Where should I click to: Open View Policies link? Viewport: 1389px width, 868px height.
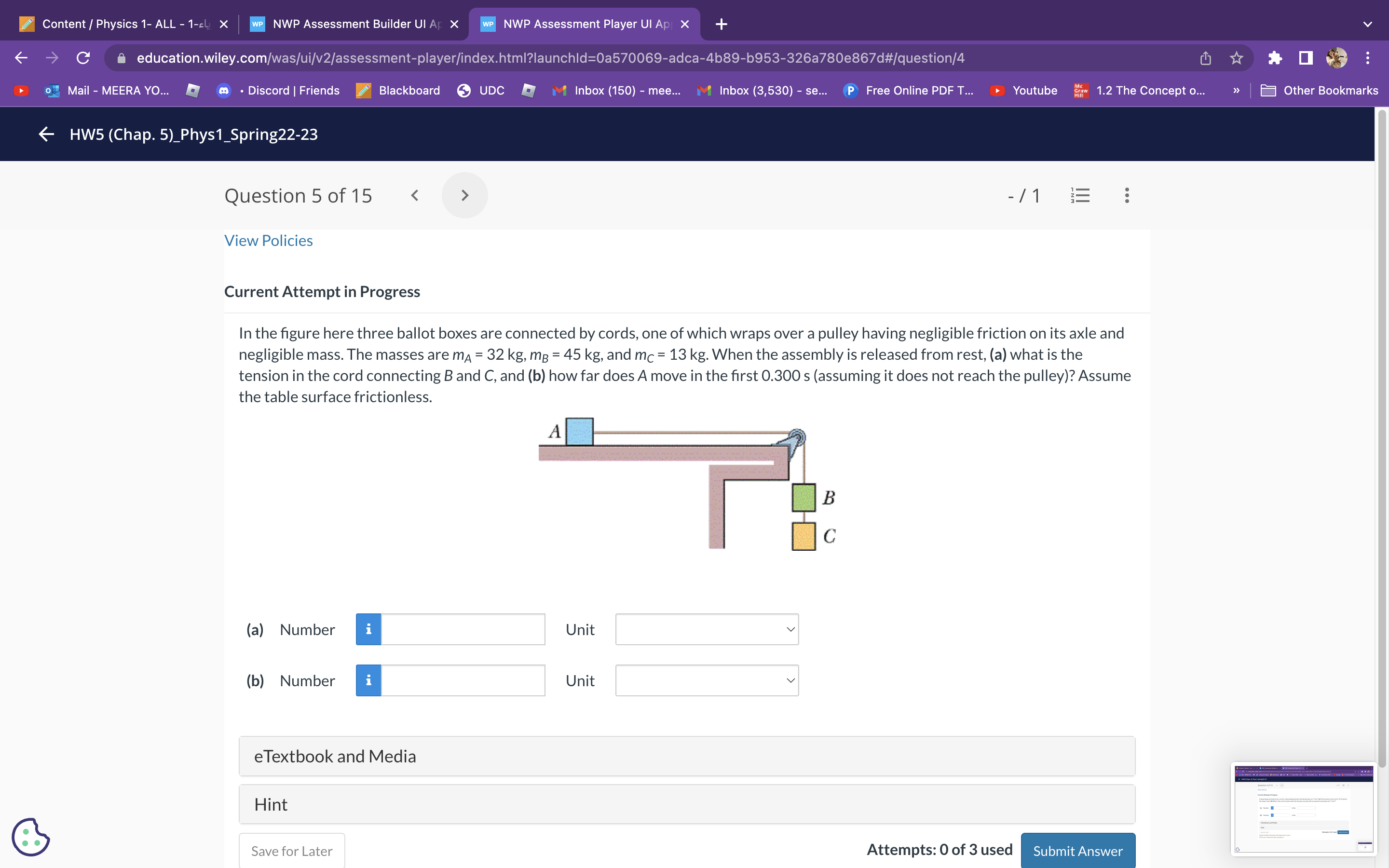coord(268,241)
